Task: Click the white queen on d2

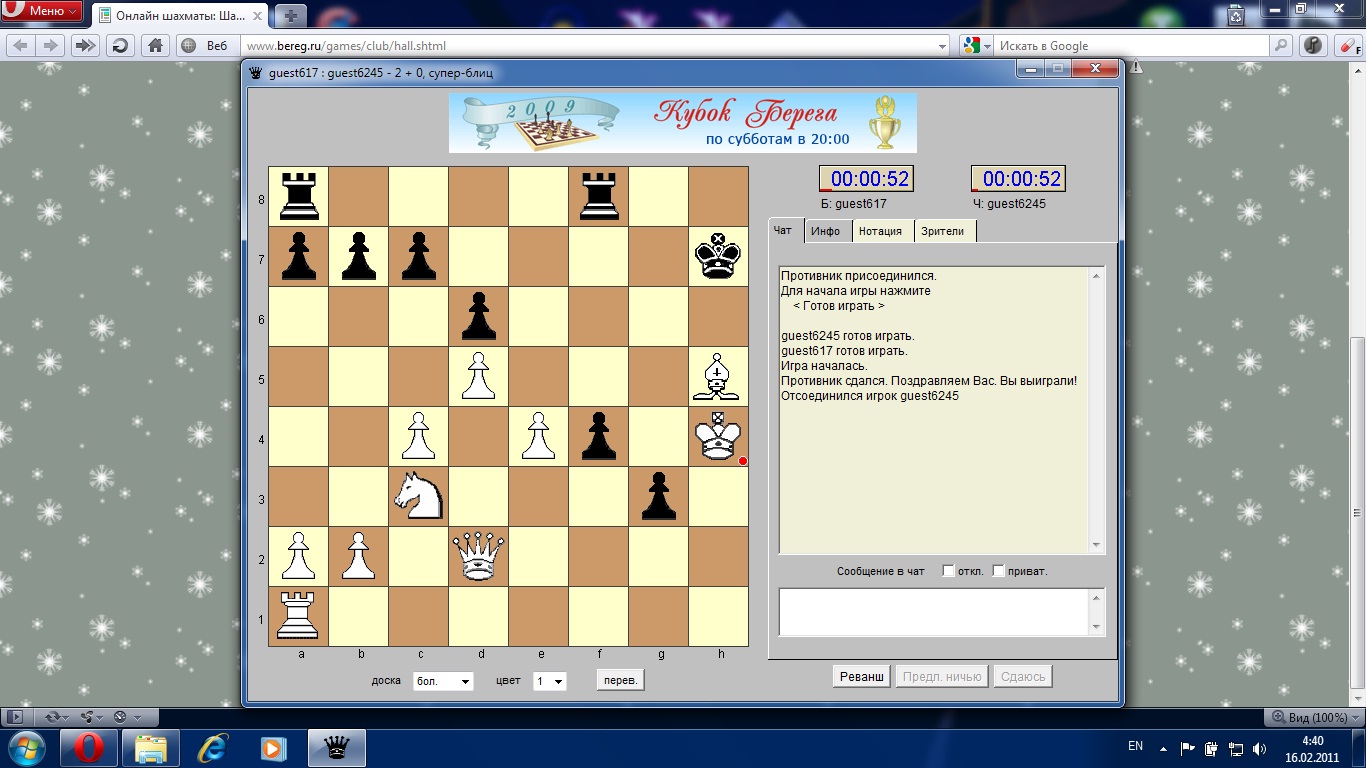Action: point(478,556)
